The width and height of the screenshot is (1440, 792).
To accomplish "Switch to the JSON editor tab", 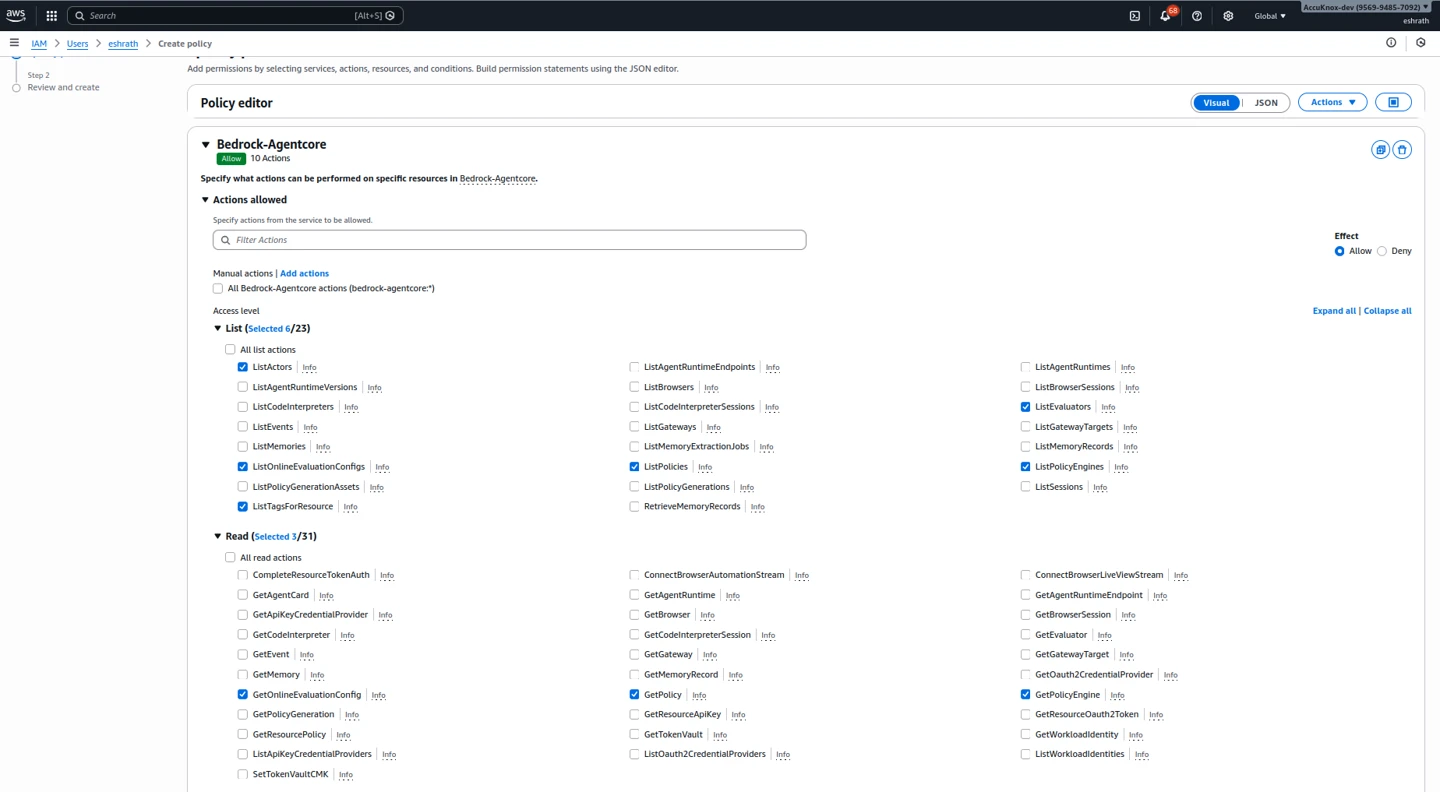I will tap(1266, 102).
